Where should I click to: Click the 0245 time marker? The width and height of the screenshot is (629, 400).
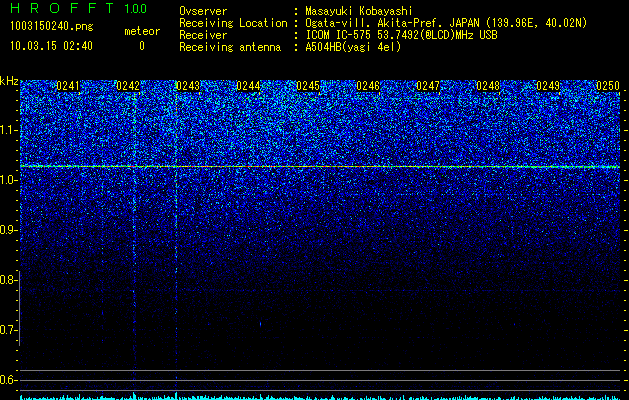click(308, 86)
